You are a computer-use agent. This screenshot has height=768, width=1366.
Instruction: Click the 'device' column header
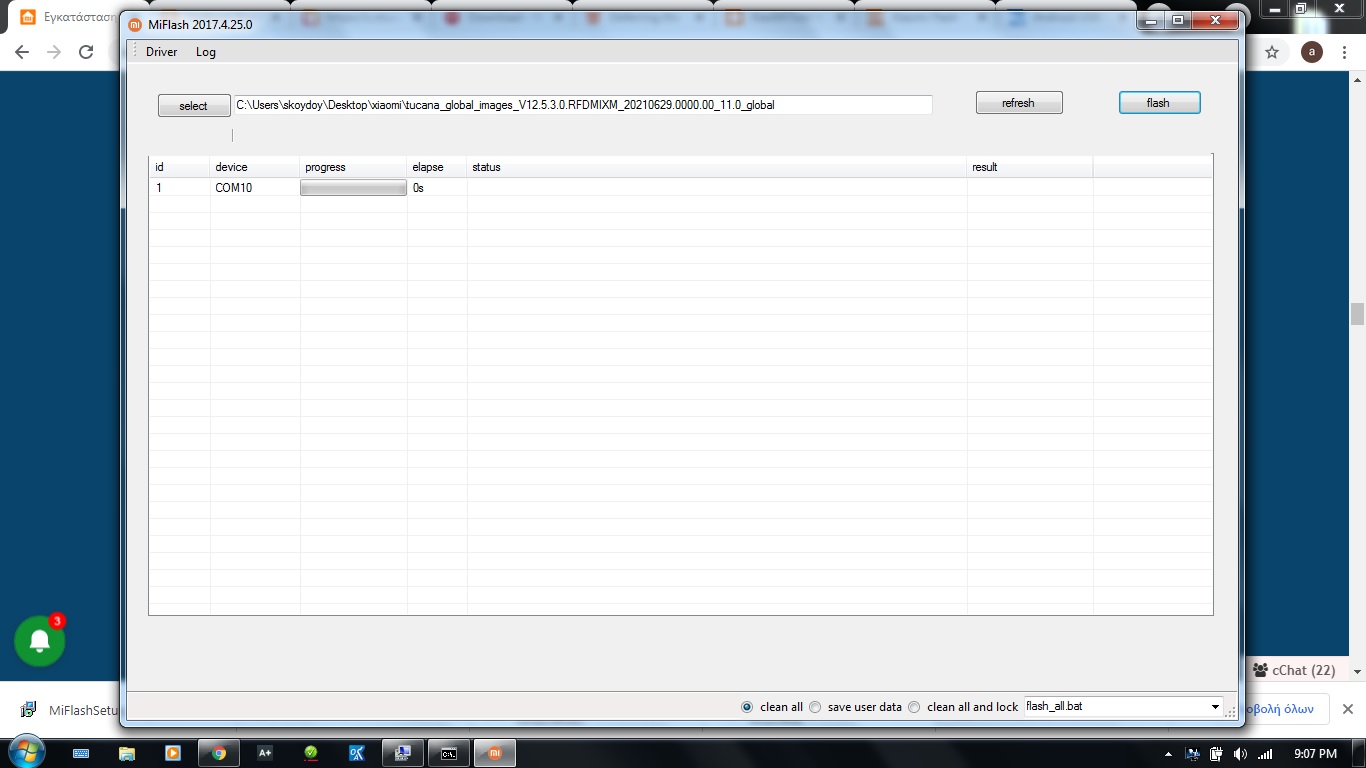[255, 167]
